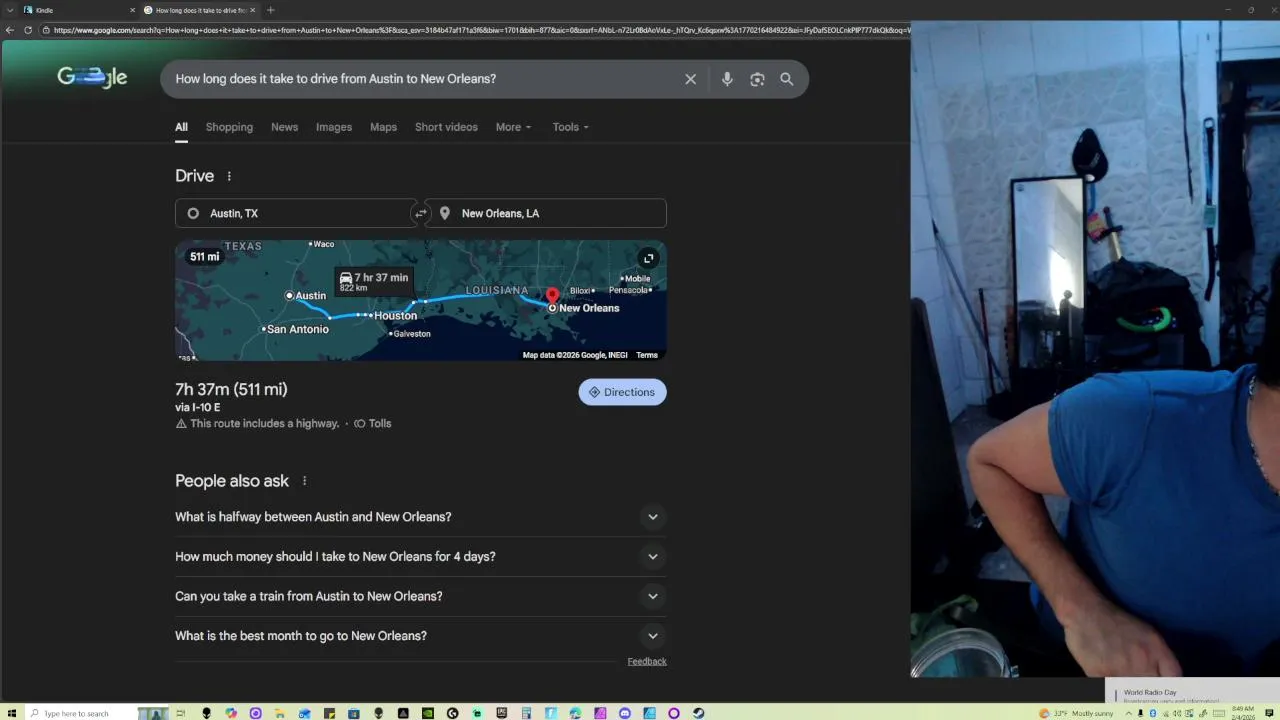Viewport: 1280px width, 720px height.
Task: Open the NVIDIA app in the taskbar
Action: tap(428, 713)
